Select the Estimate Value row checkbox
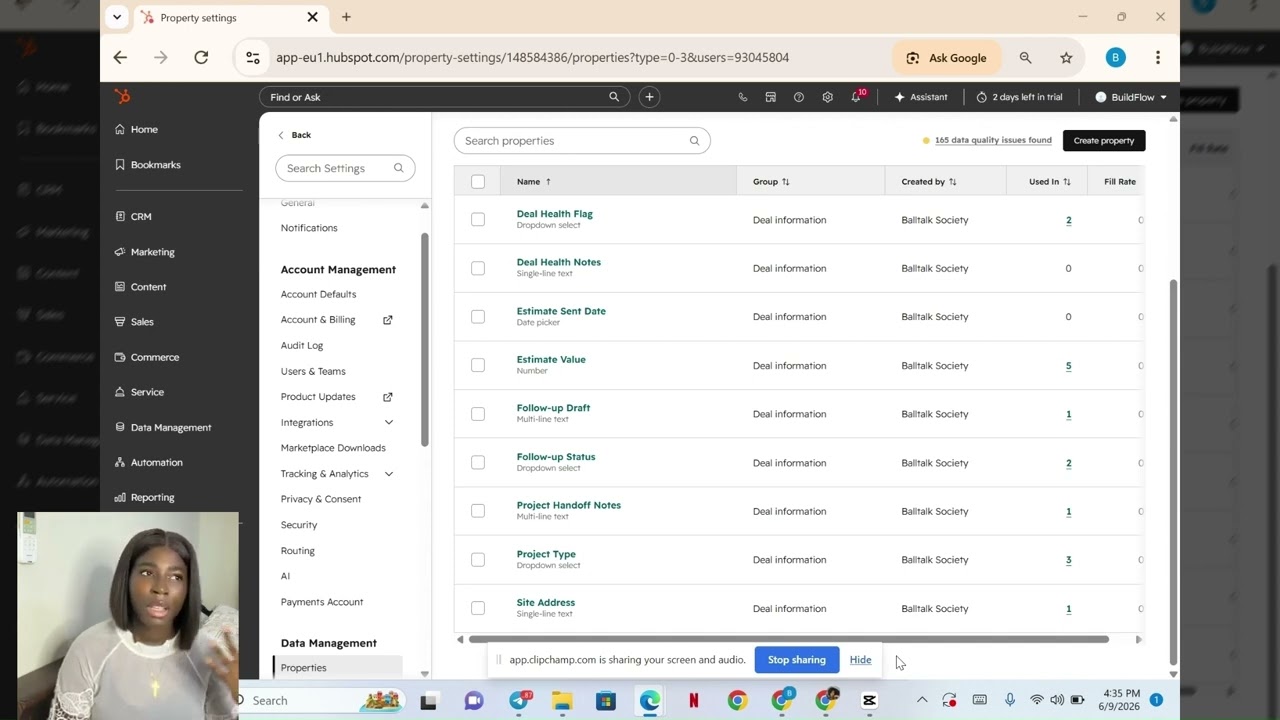1280x720 pixels. point(478,365)
